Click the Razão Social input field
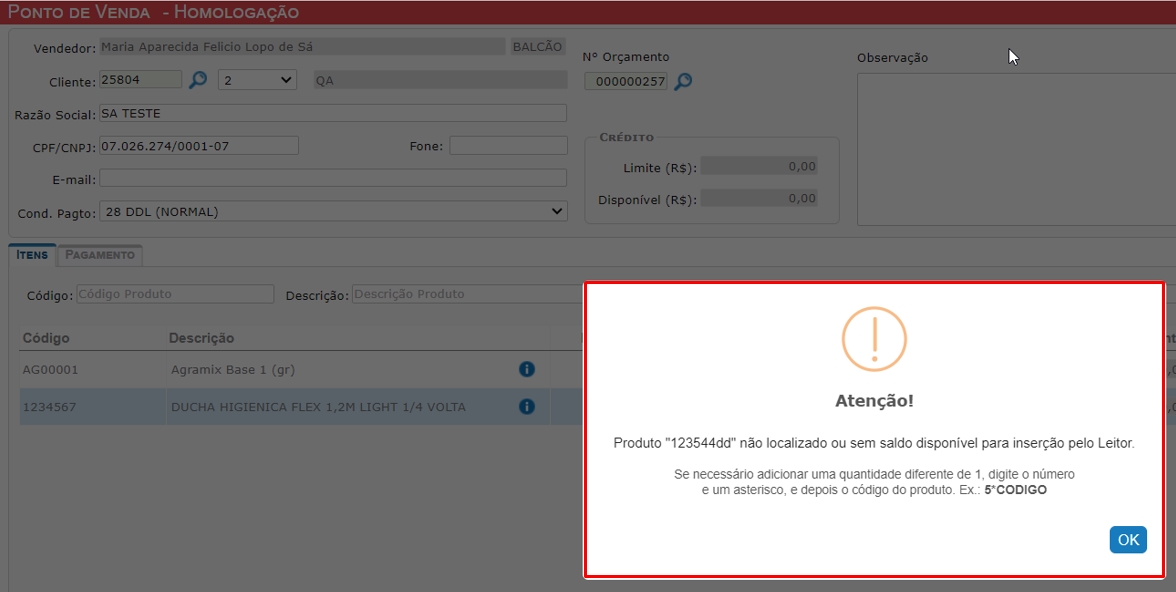1176x592 pixels. click(x=333, y=113)
